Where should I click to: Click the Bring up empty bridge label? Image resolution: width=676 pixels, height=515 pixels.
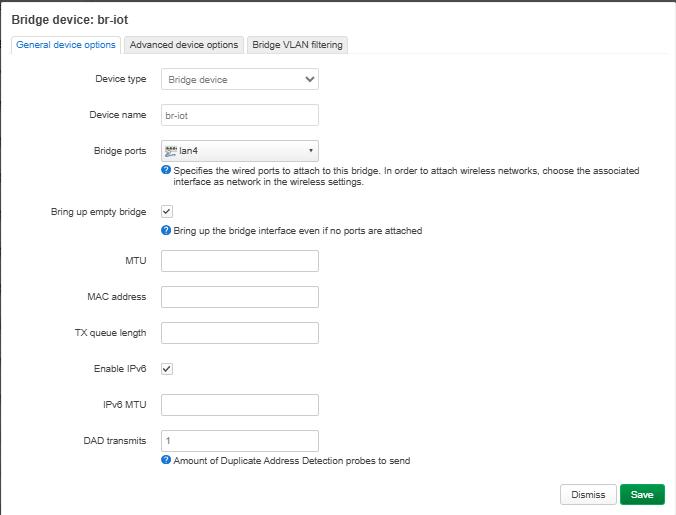click(99, 212)
